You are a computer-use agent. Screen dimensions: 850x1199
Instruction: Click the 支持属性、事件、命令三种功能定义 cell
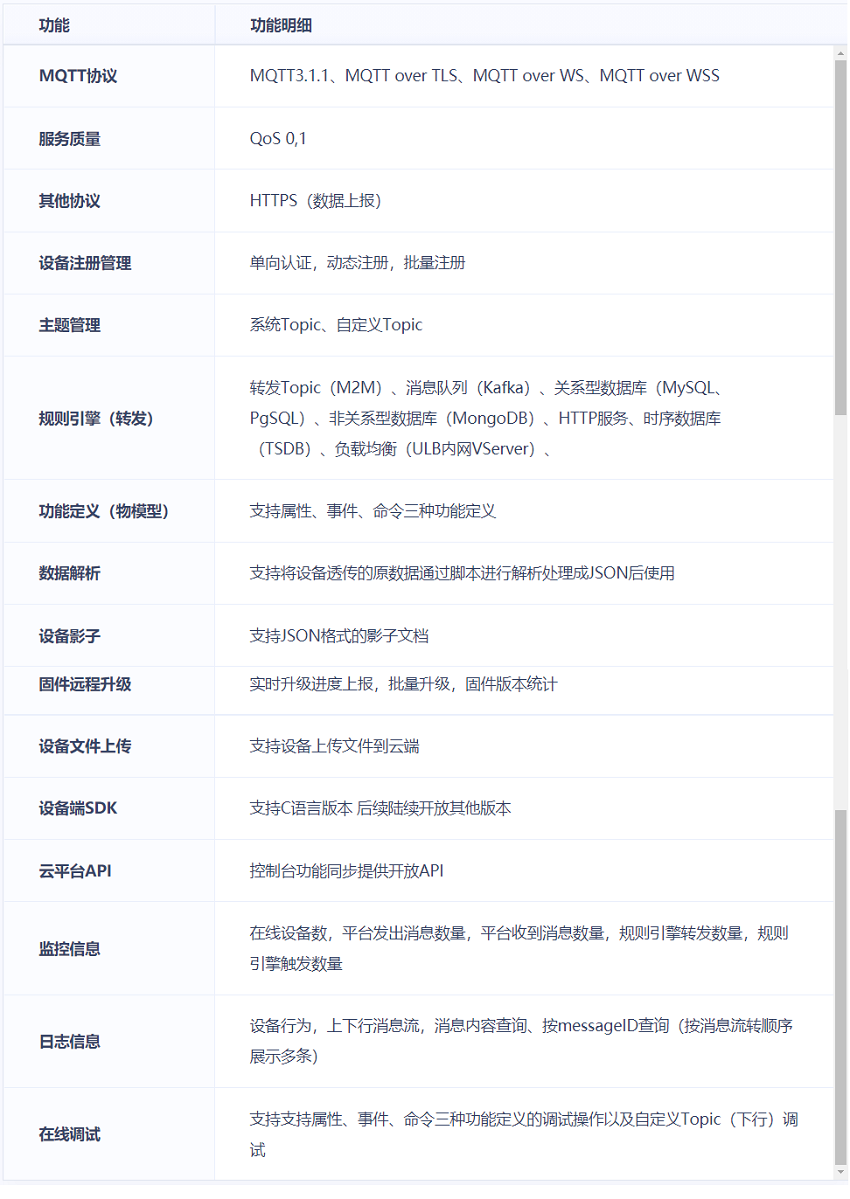point(372,511)
